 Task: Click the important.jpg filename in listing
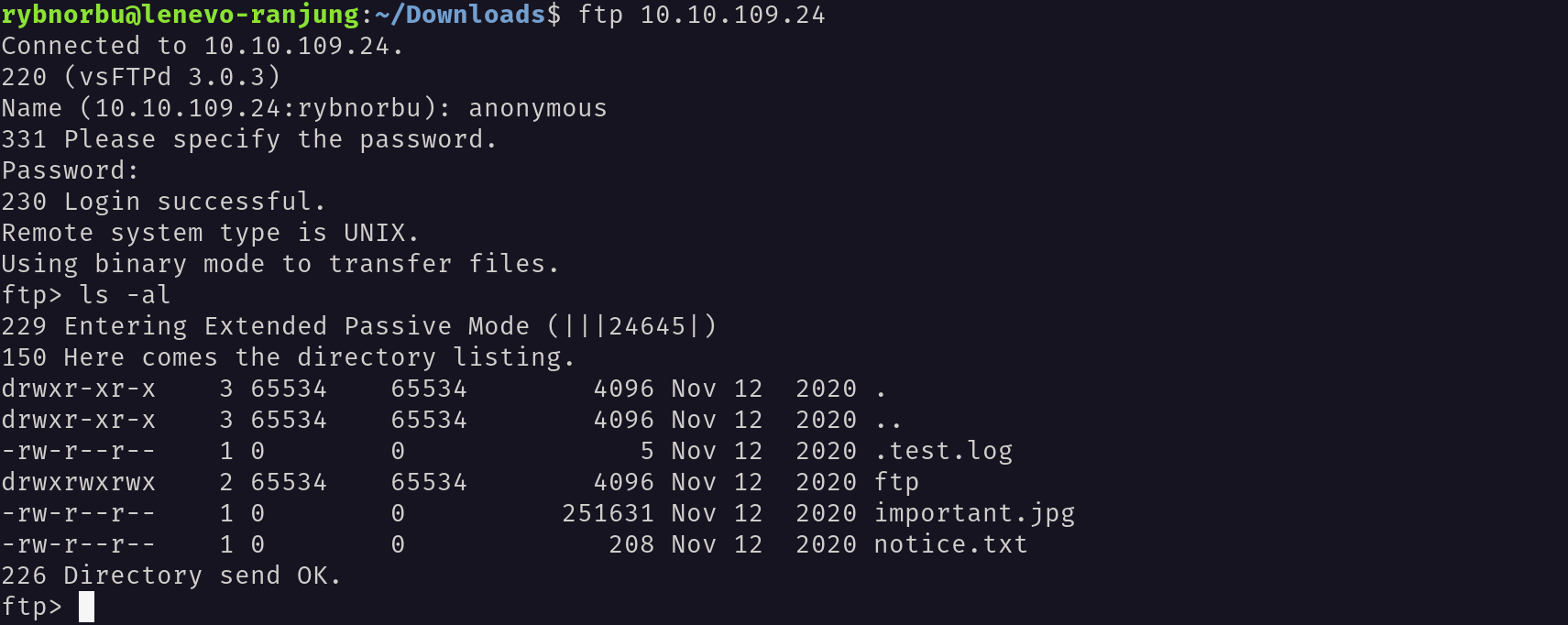click(974, 514)
